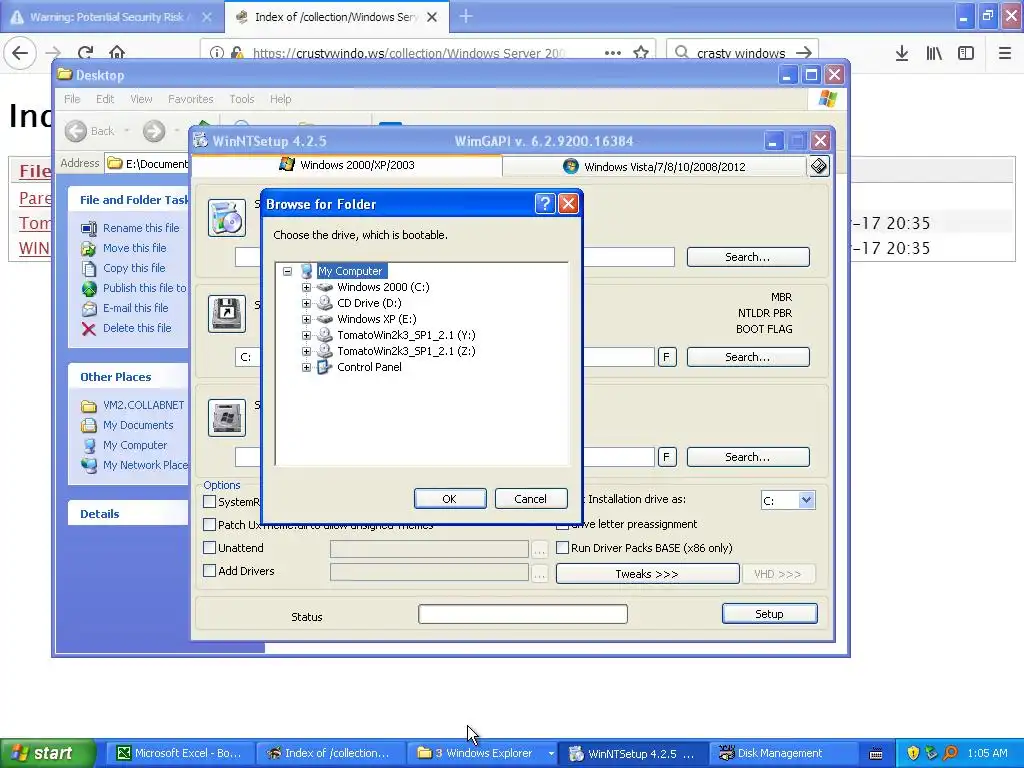Expand TomatoWin2k3_SP1_2.1 (Z:) node
The height and width of the screenshot is (768, 1024).
[306, 351]
